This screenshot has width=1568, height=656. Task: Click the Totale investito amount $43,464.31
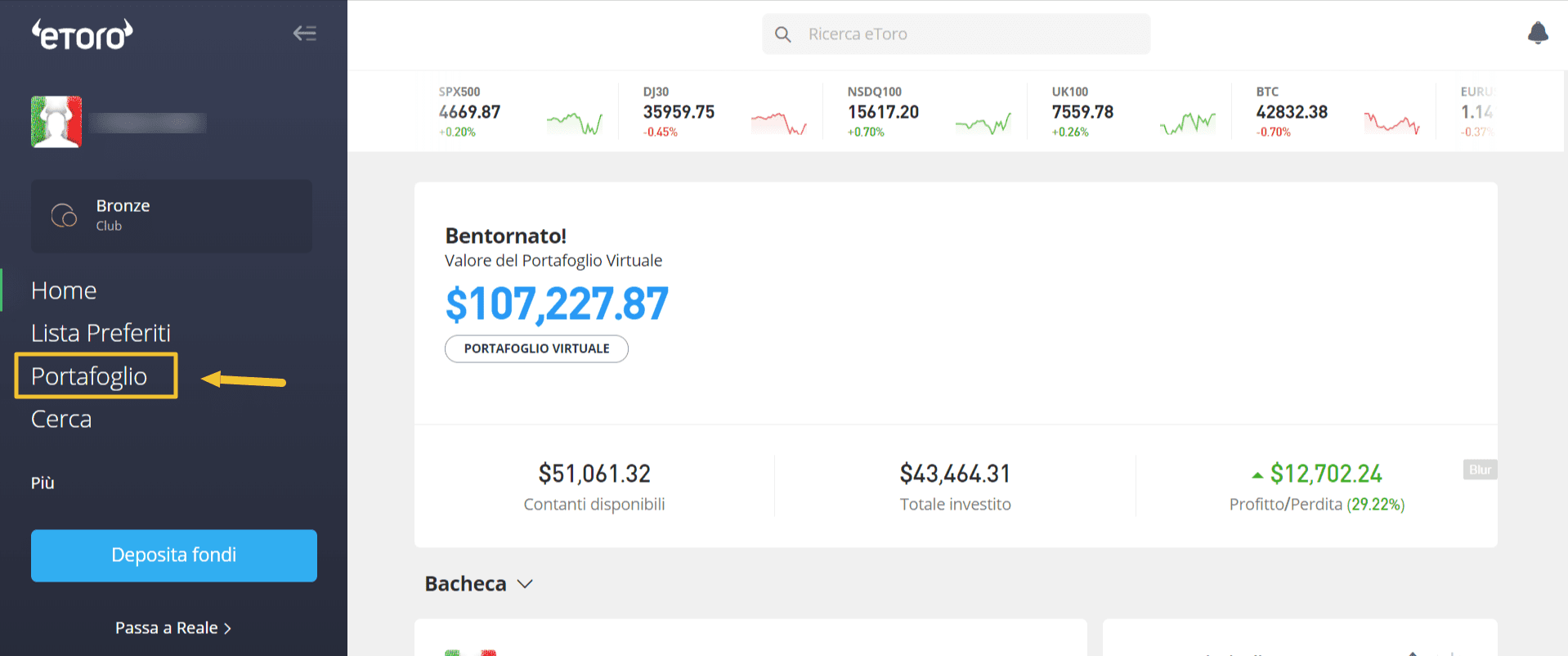pos(955,474)
